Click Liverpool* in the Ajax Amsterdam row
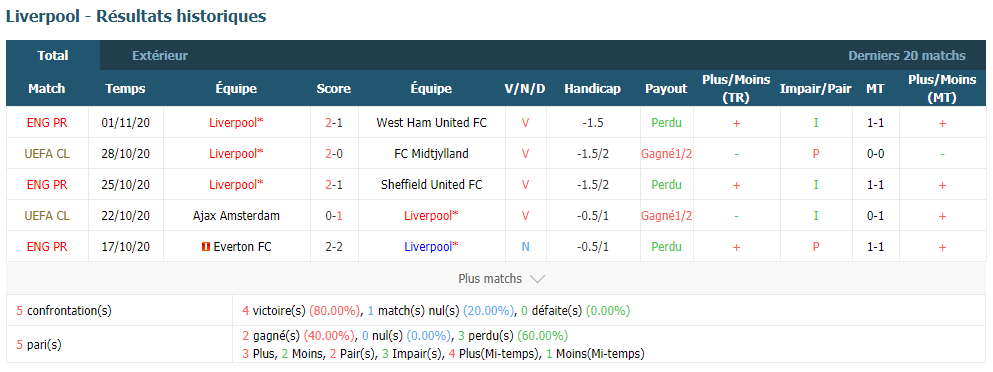 coord(431,215)
